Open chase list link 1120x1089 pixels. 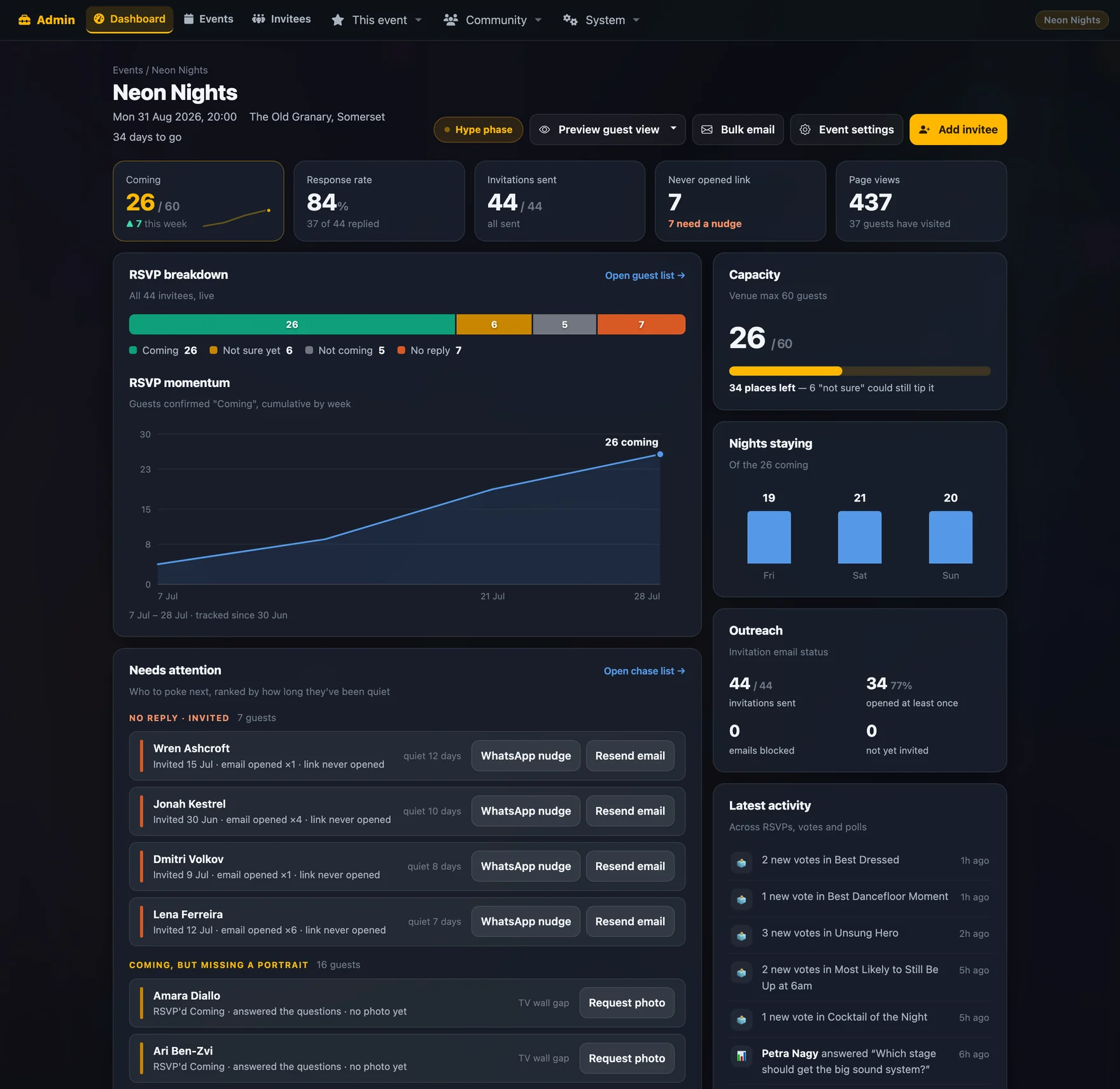tap(644, 671)
